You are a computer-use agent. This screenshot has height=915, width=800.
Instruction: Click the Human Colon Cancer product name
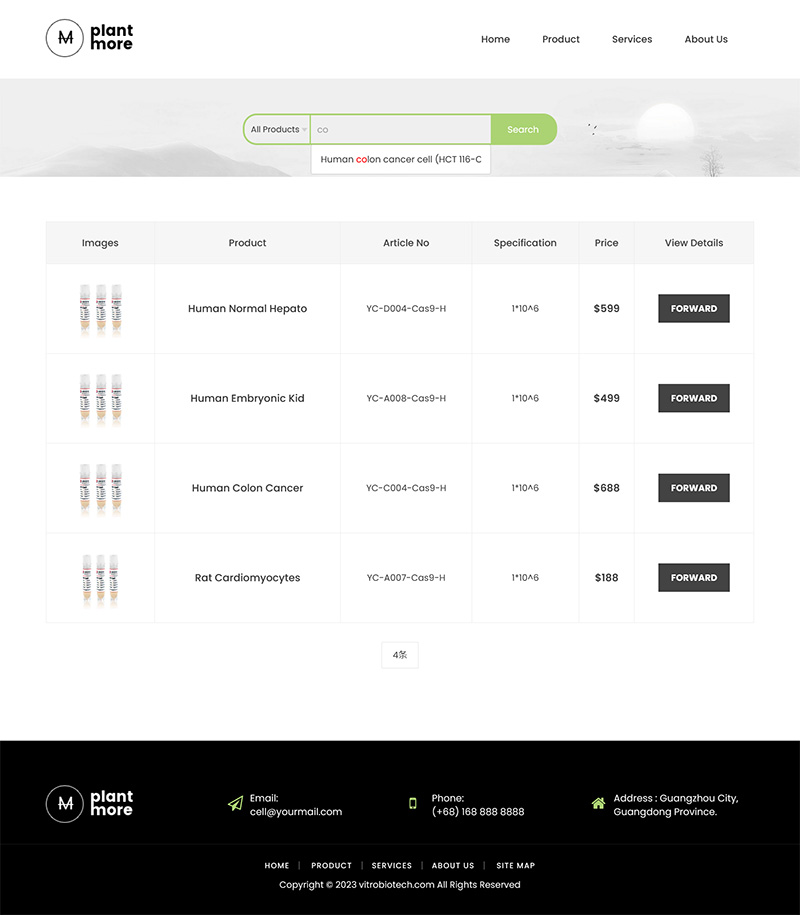click(x=247, y=488)
